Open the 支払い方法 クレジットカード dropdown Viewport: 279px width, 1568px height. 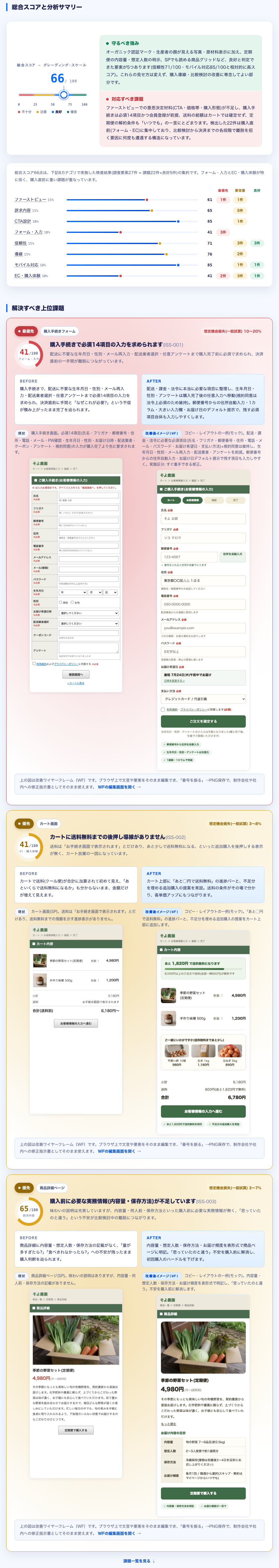(203, 699)
